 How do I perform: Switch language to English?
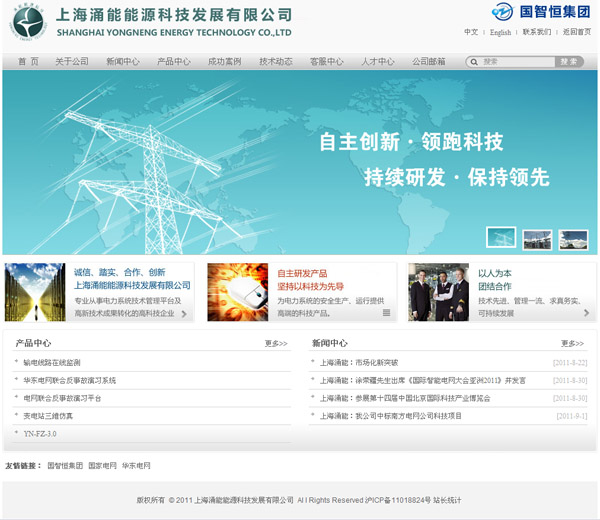click(501, 33)
